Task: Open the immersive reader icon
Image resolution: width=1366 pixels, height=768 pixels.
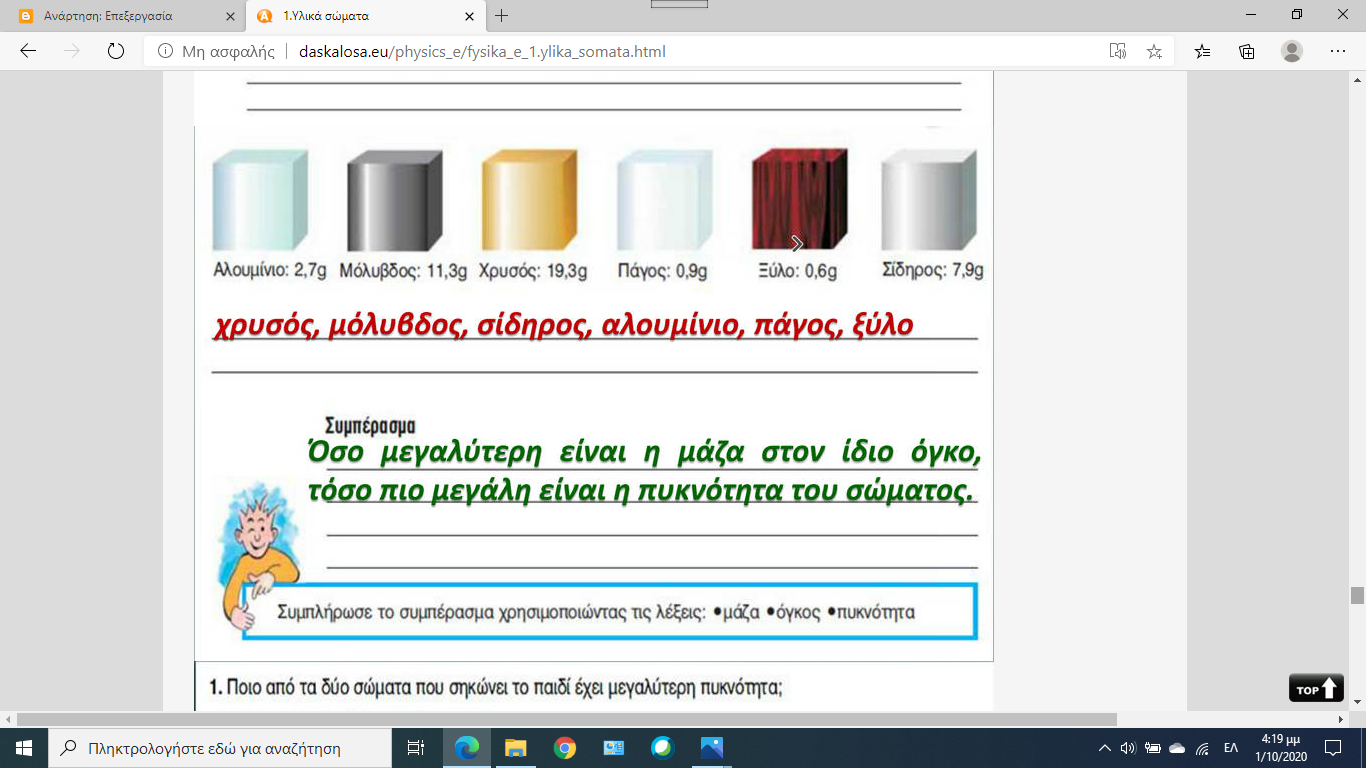Action: [x=1118, y=51]
